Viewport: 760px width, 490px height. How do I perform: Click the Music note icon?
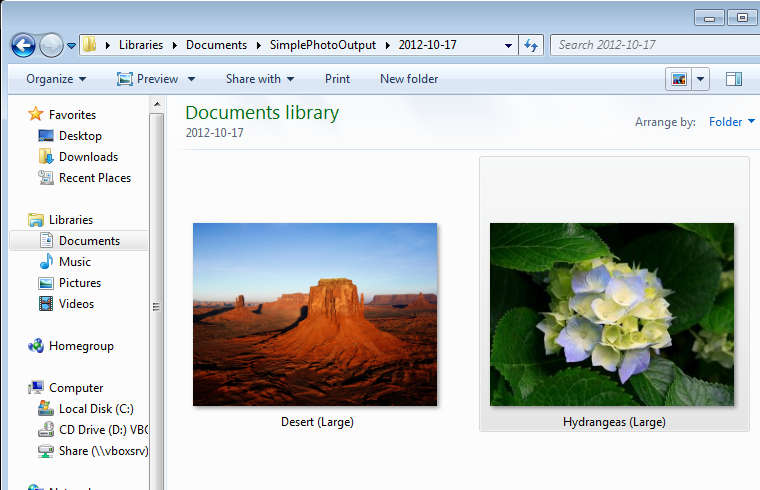coord(46,261)
